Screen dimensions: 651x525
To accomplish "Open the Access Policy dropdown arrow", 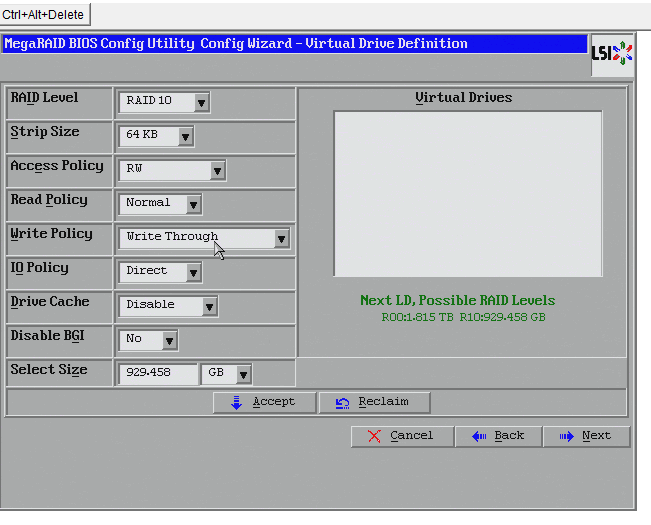I will 217,171.
